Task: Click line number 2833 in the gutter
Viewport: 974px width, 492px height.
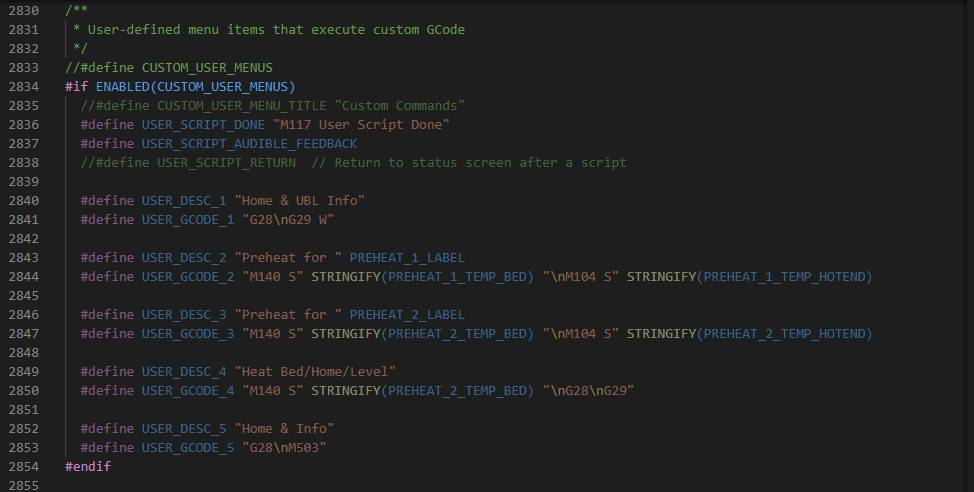Action: [22, 67]
